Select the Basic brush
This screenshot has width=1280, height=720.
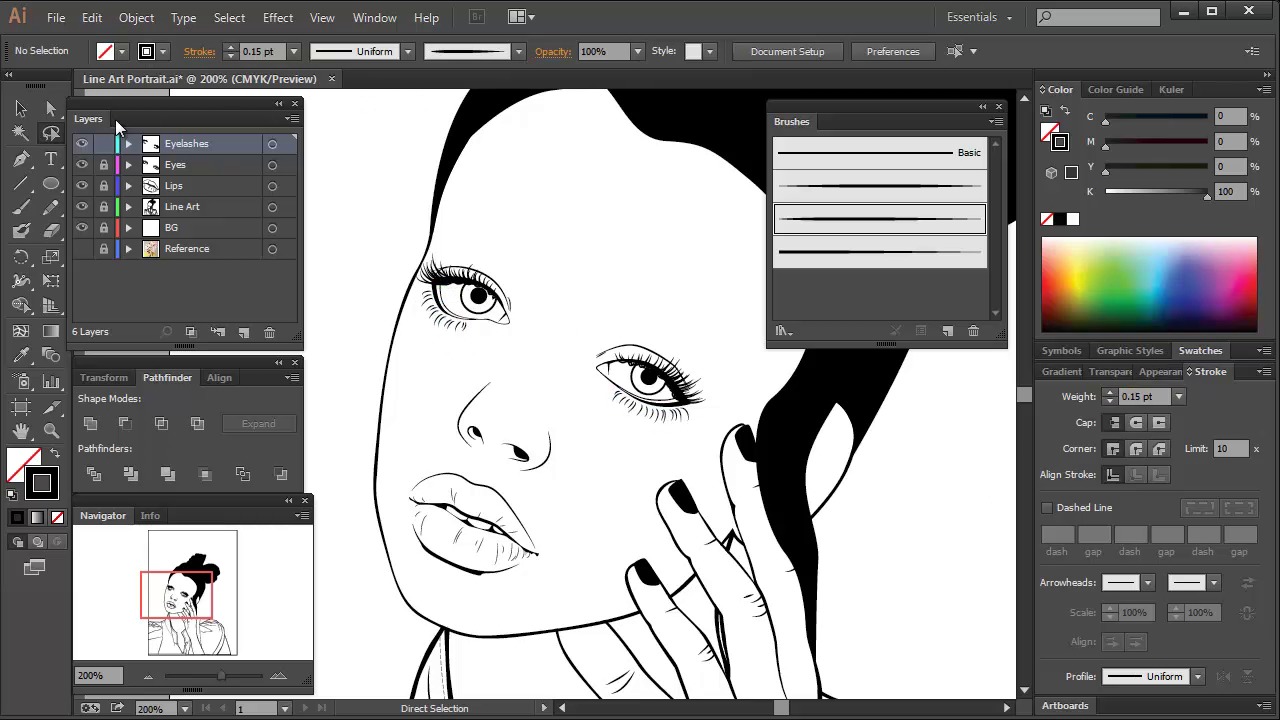[880, 153]
